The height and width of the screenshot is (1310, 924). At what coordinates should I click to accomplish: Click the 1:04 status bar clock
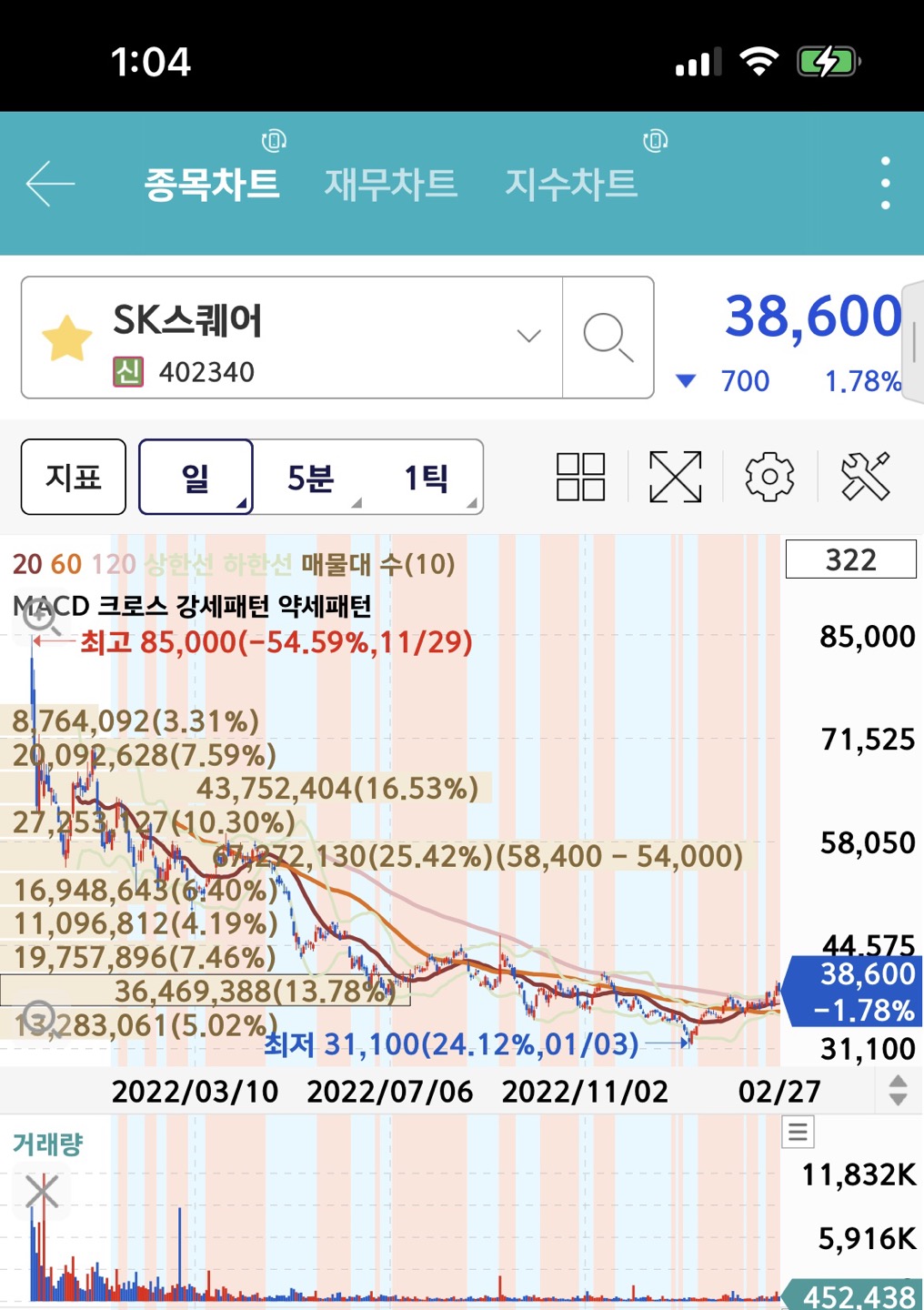click(x=150, y=63)
